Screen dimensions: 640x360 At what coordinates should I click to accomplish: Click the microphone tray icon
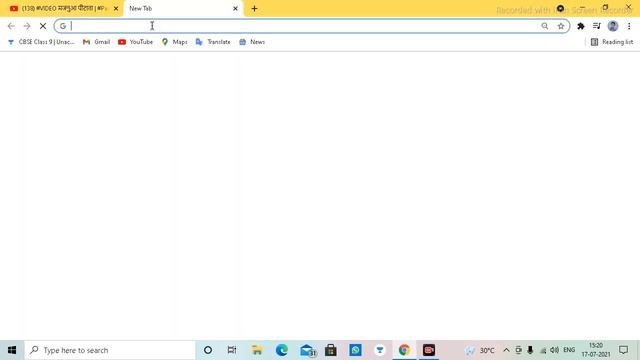(x=530, y=350)
